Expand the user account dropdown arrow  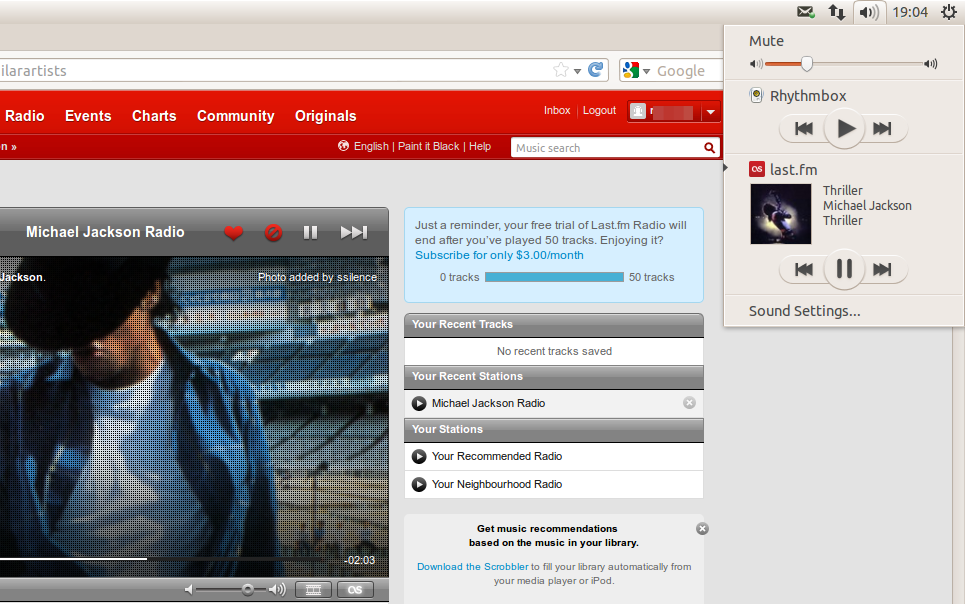tap(710, 112)
